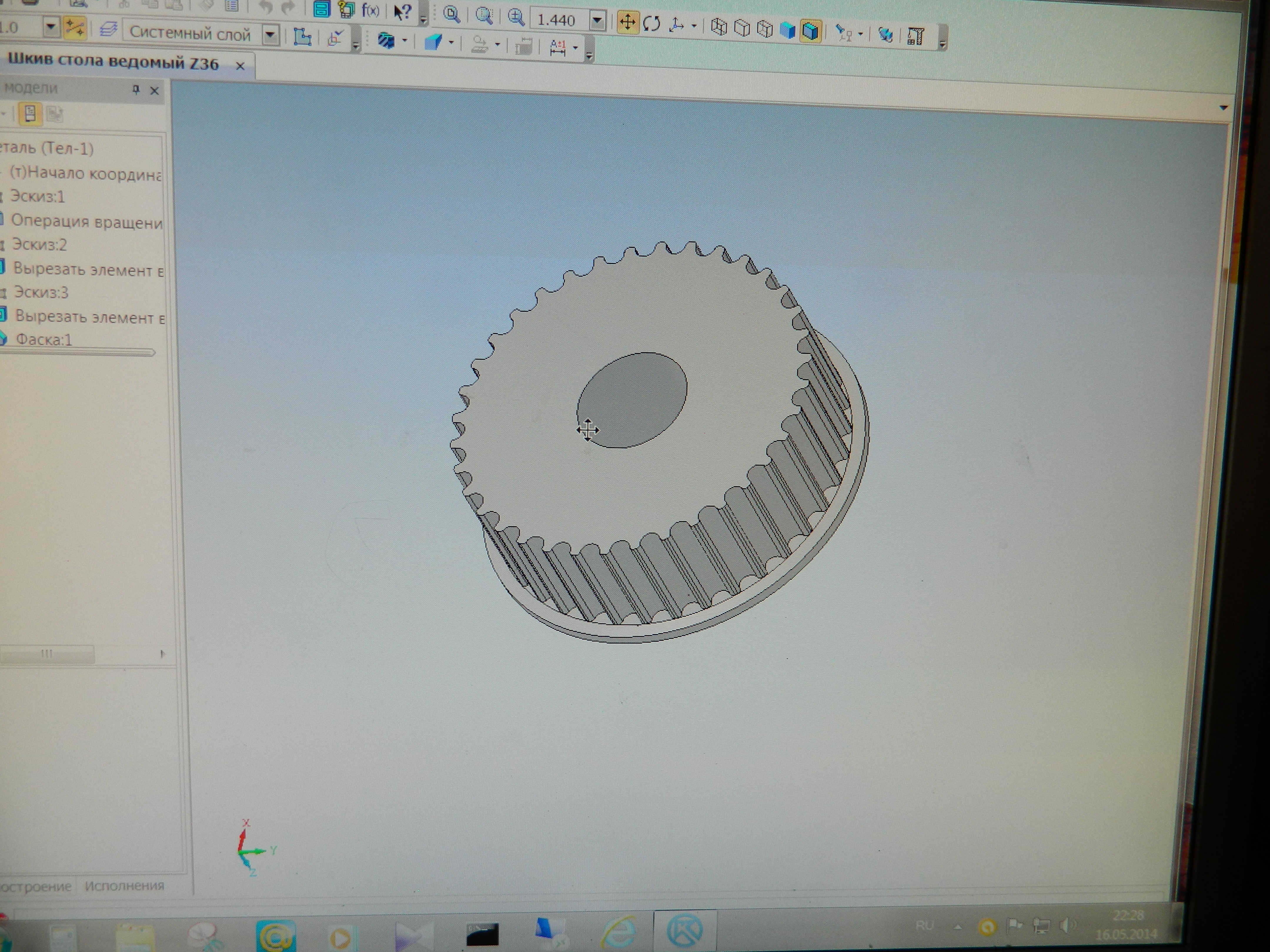Switch to wireframe display mode
The image size is (1270, 952).
coord(719,27)
